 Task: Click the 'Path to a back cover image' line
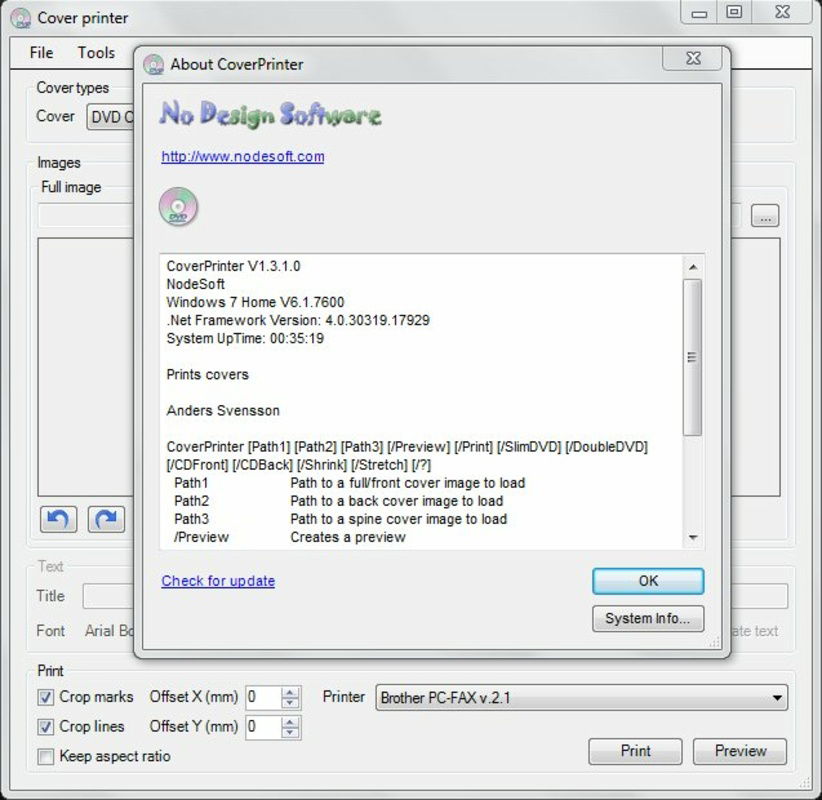click(396, 501)
